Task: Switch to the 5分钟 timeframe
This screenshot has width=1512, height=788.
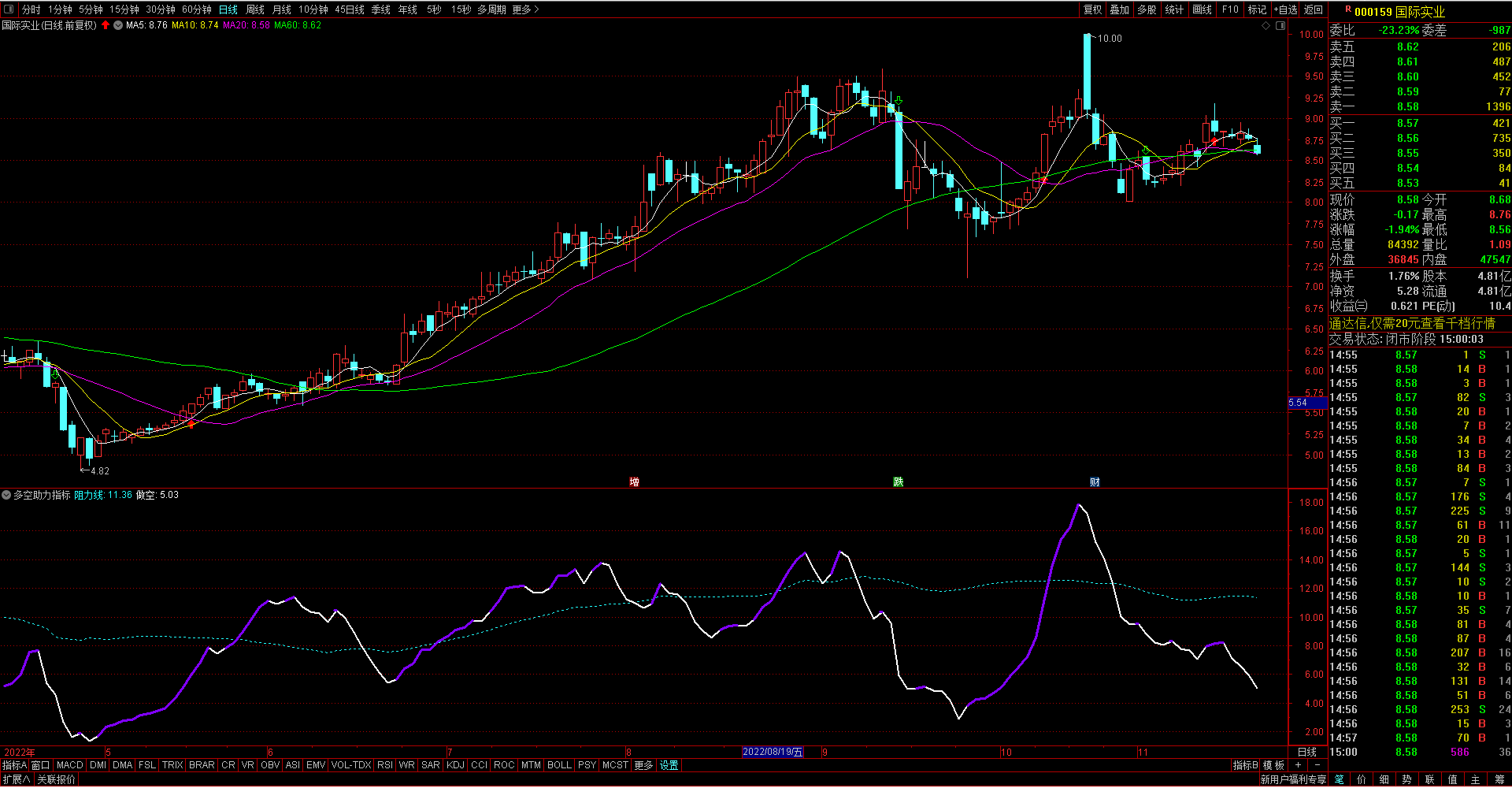Action: pos(91,9)
